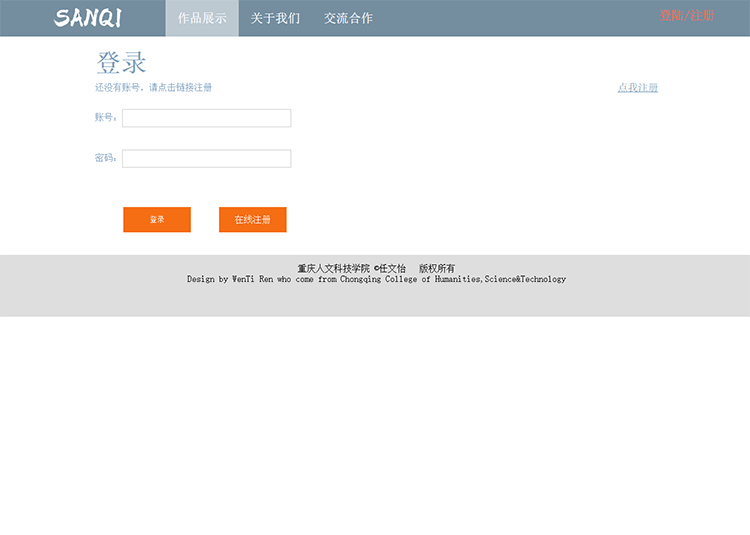Image resolution: width=750 pixels, height=535 pixels.
Task: Click the 请点击链接注册 instruction text
Action: [181, 88]
